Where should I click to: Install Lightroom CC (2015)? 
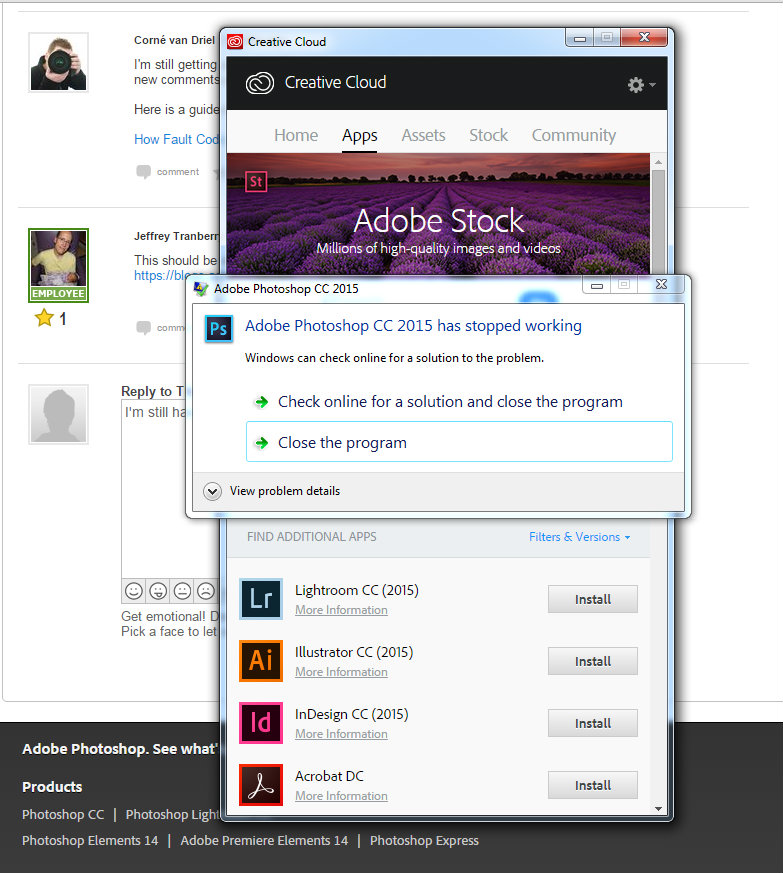click(593, 599)
